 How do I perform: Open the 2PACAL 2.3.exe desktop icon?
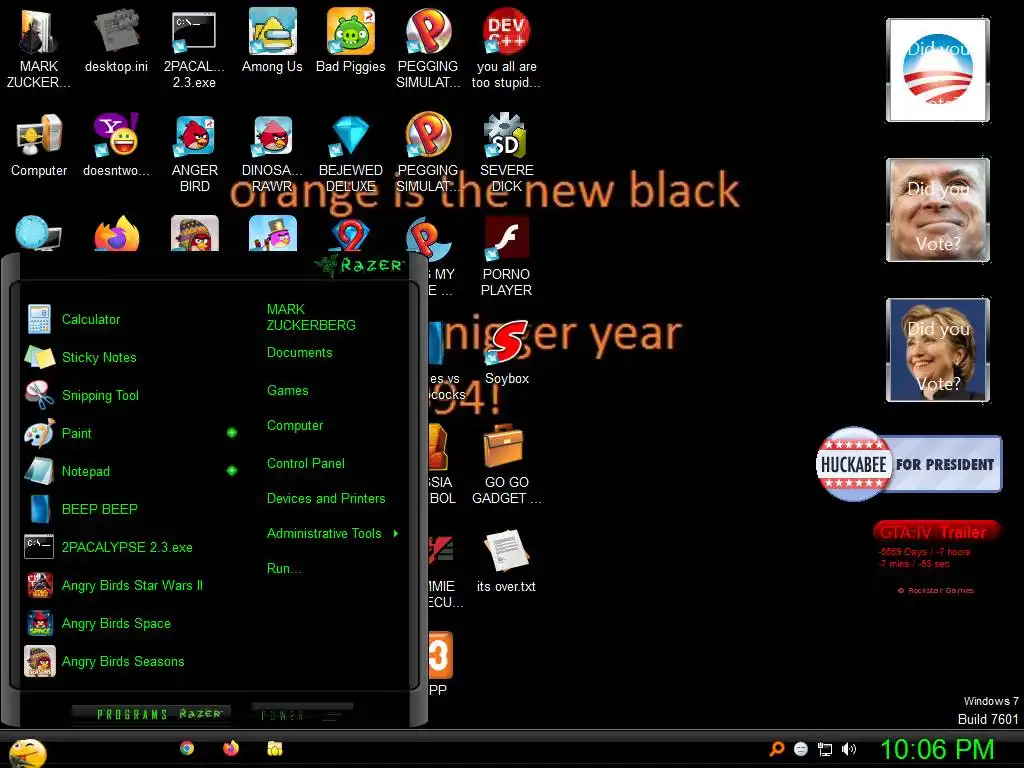tap(194, 49)
